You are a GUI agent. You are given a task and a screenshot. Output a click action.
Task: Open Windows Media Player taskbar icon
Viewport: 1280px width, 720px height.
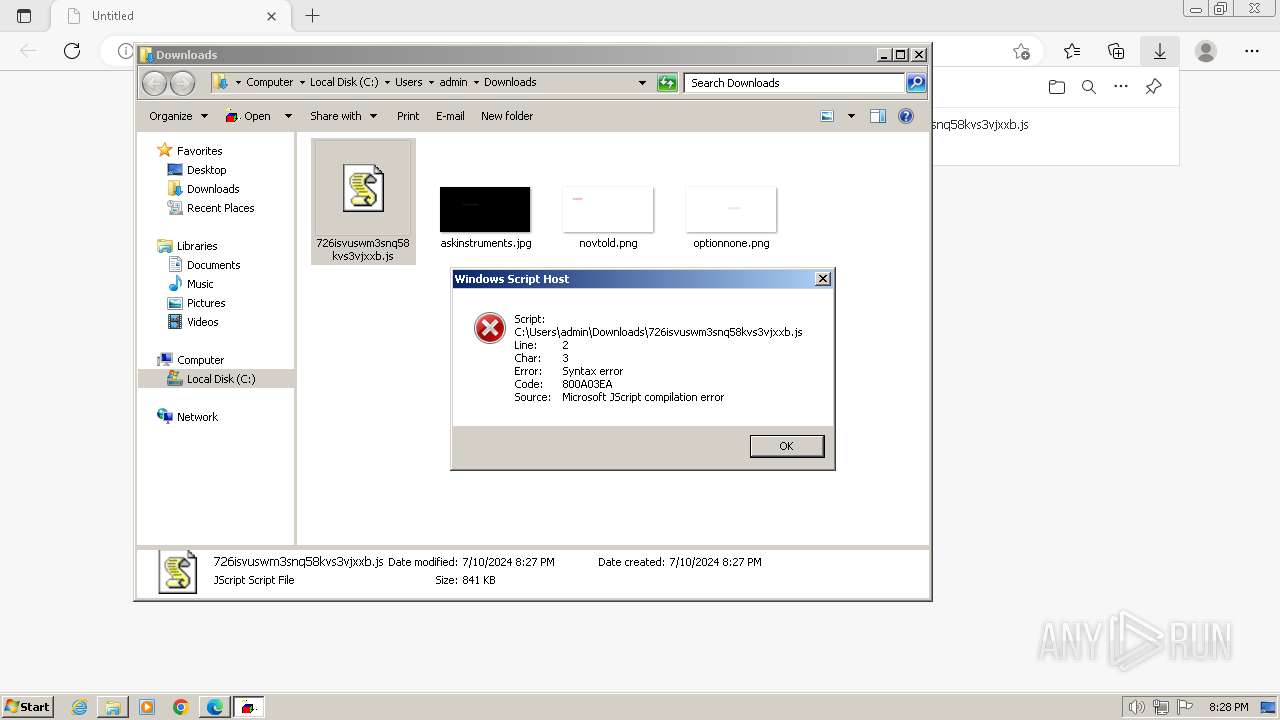pyautogui.click(x=147, y=707)
